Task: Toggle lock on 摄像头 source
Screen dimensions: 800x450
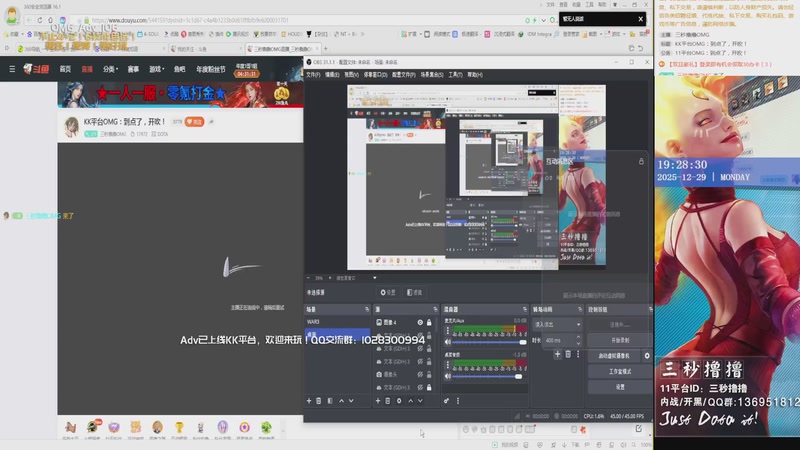Action: point(429,374)
